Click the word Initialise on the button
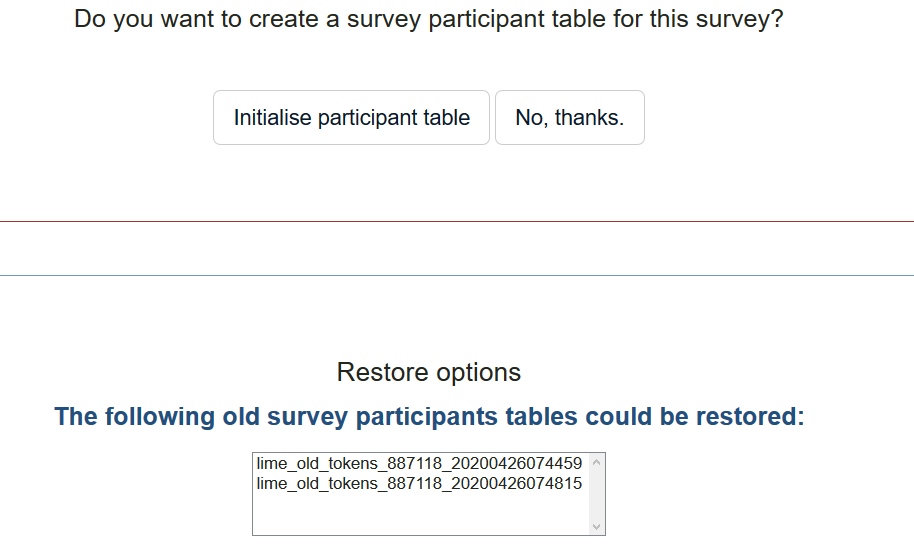914x548 pixels. (x=272, y=118)
